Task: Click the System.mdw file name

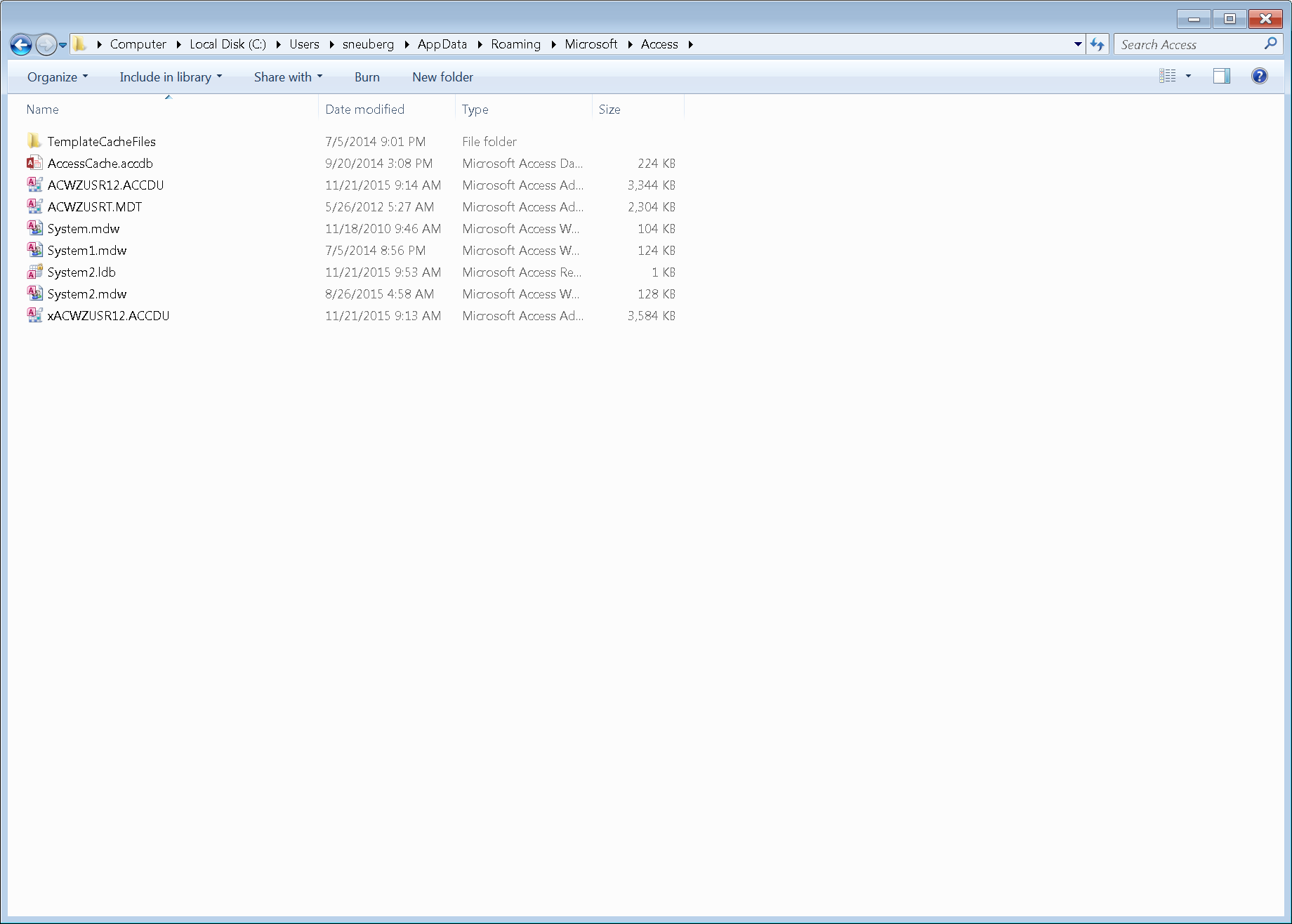Action: (x=84, y=228)
